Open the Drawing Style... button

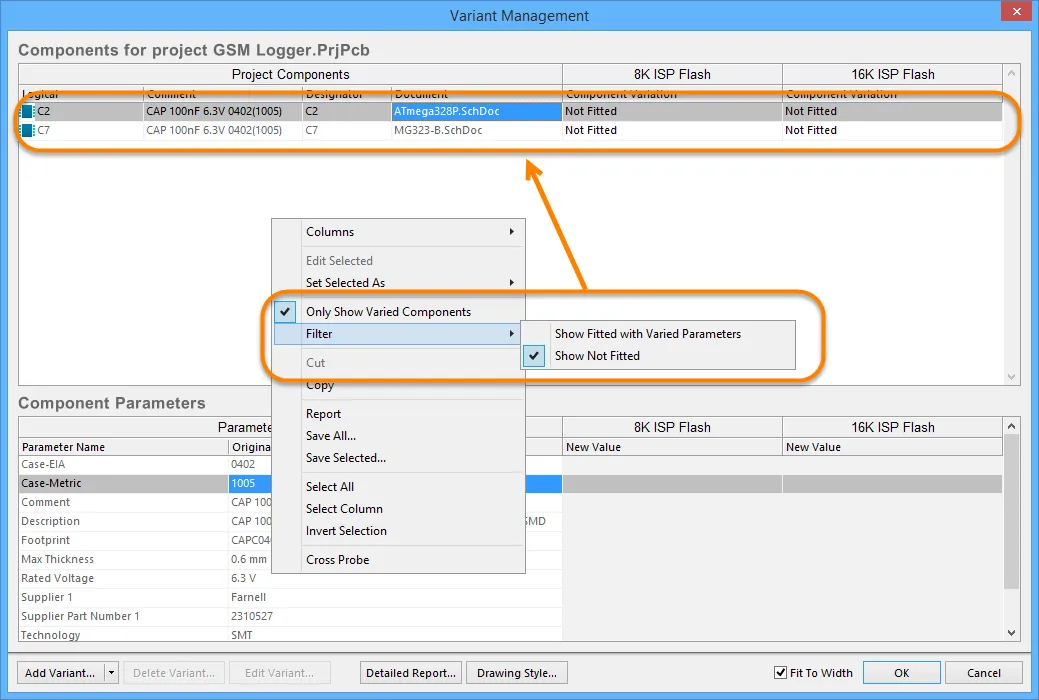(517, 673)
